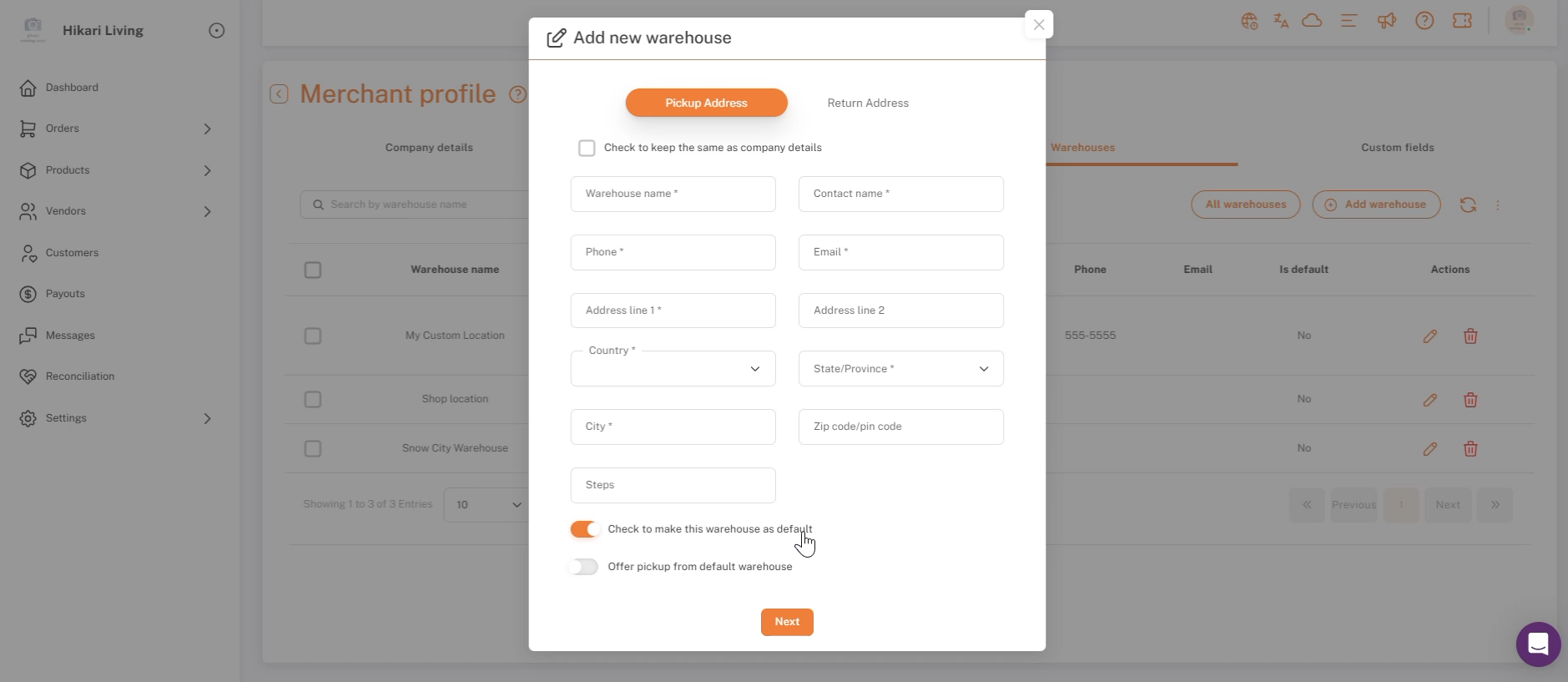
Task: Click the All warehouses button
Action: (1245, 205)
